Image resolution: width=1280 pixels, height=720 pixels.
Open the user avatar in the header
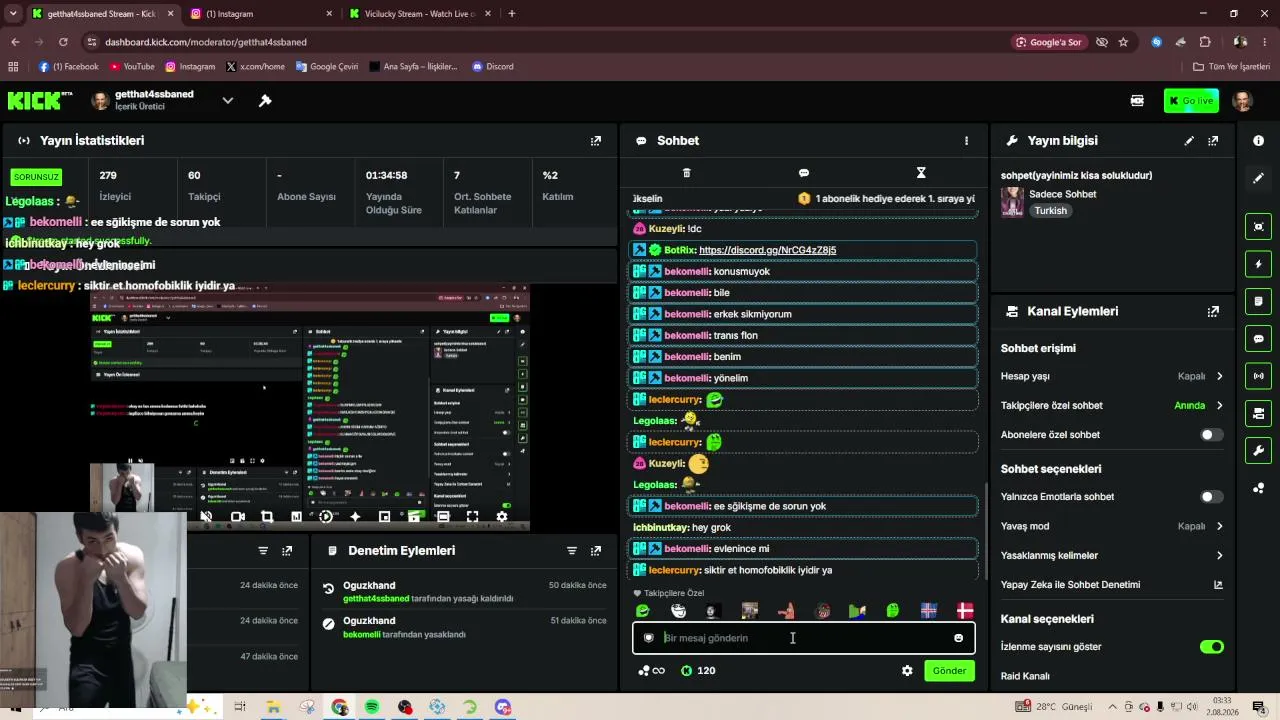pyautogui.click(x=1243, y=100)
